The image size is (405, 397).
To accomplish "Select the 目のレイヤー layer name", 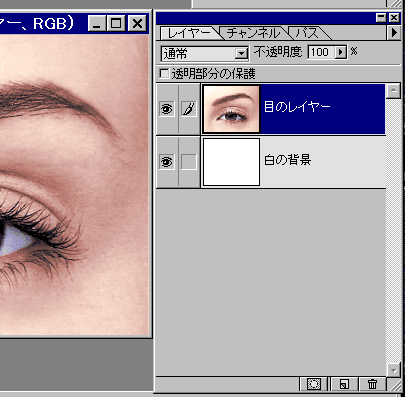I will pos(297,107).
